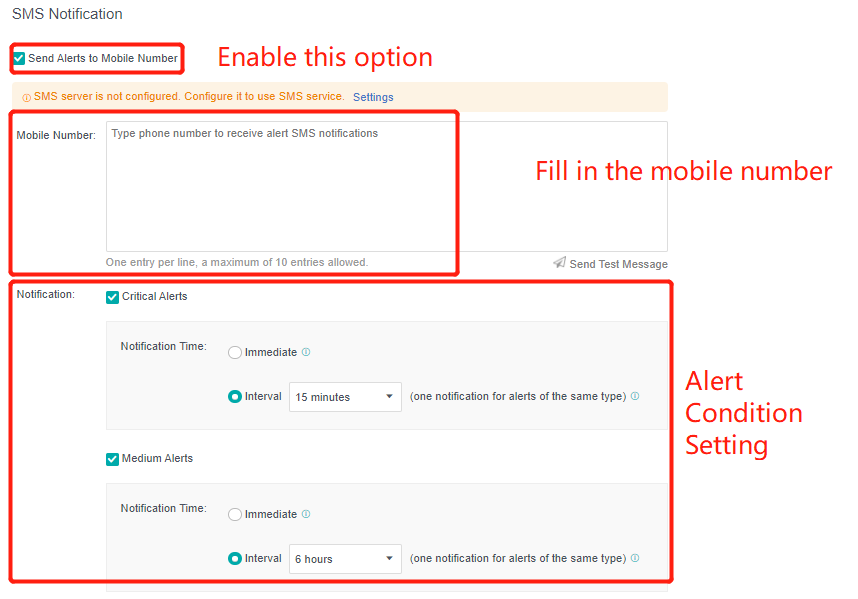Uncheck the Medium Alerts checkbox
Screen dimensions: 858x599
[x=113, y=459]
